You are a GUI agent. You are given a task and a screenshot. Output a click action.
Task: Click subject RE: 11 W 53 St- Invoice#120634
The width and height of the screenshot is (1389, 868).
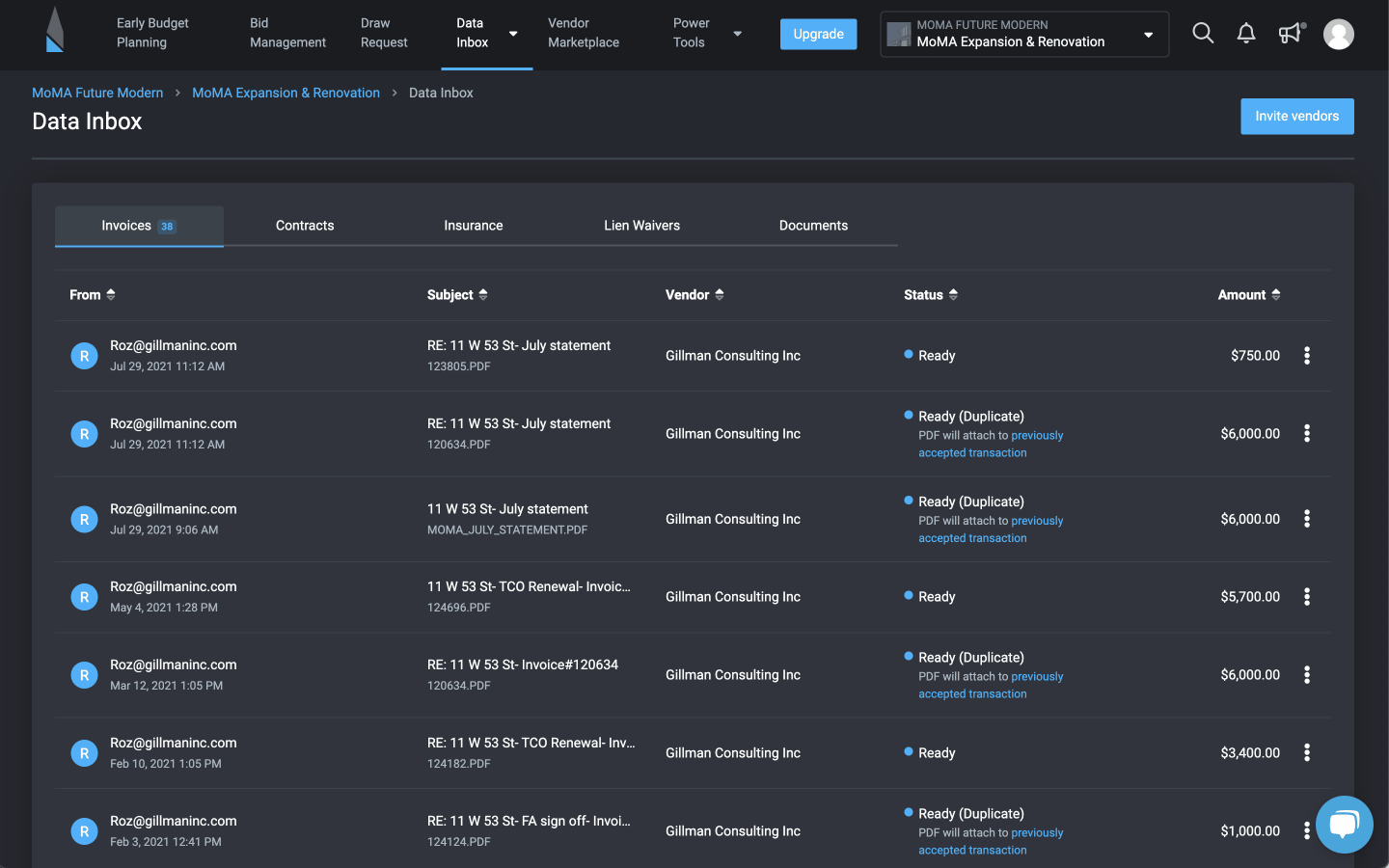(x=523, y=665)
